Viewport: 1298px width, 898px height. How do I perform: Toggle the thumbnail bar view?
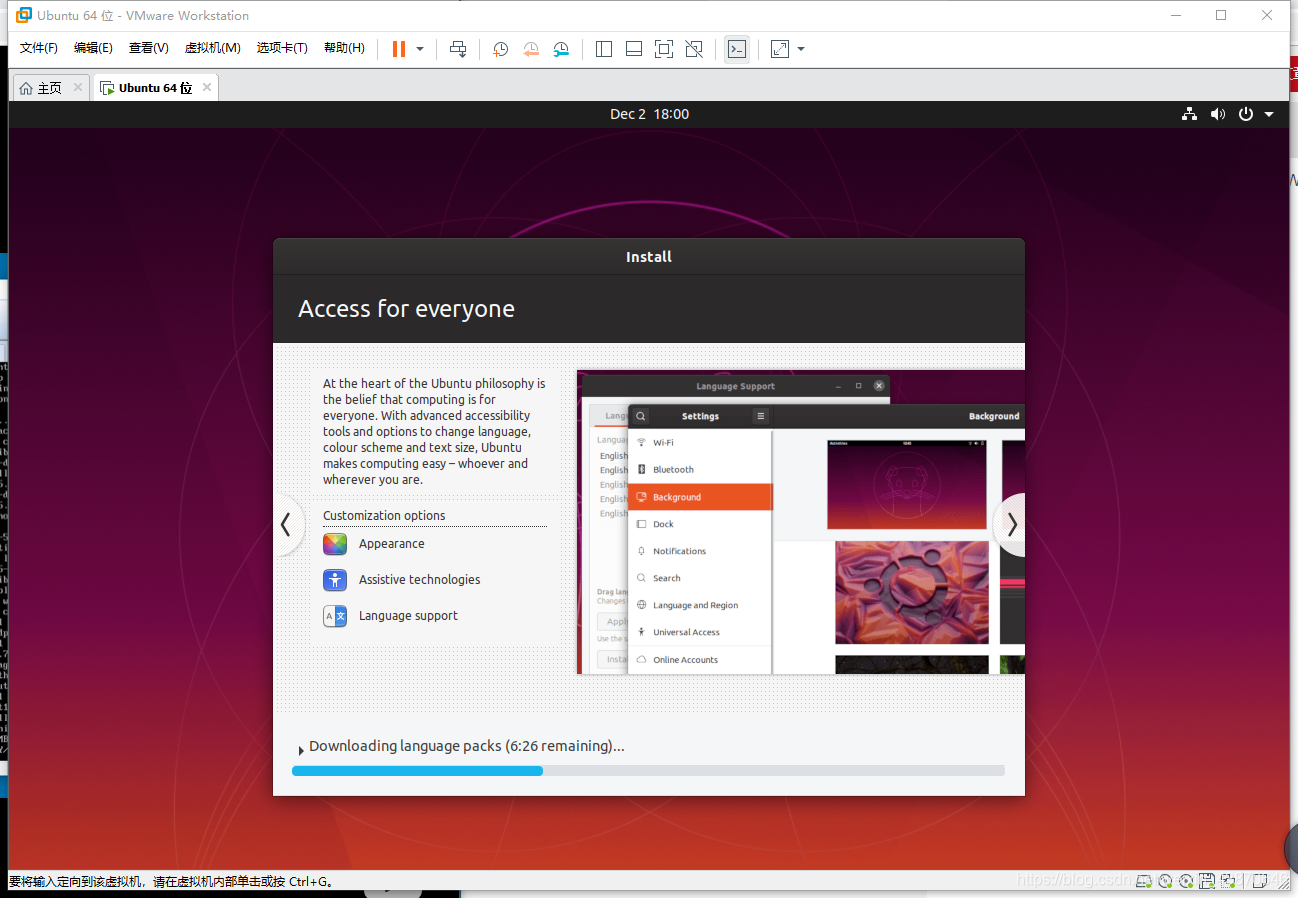click(x=634, y=49)
